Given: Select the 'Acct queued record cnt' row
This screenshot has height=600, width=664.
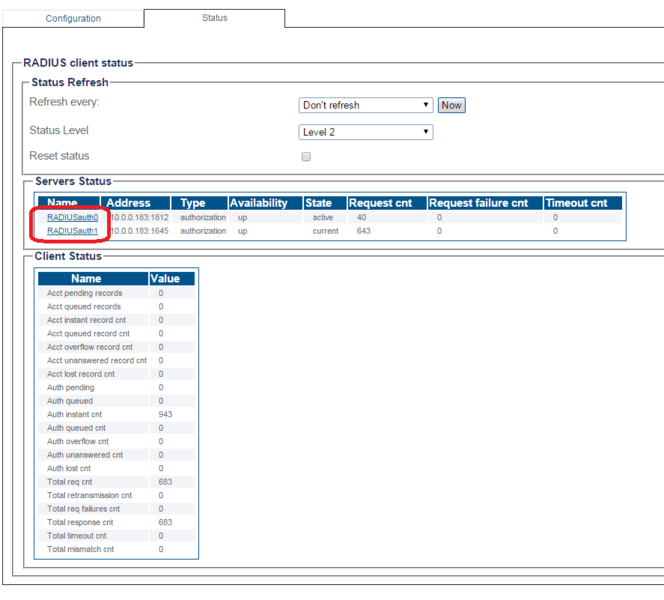Looking at the screenshot, I should click(116, 334).
